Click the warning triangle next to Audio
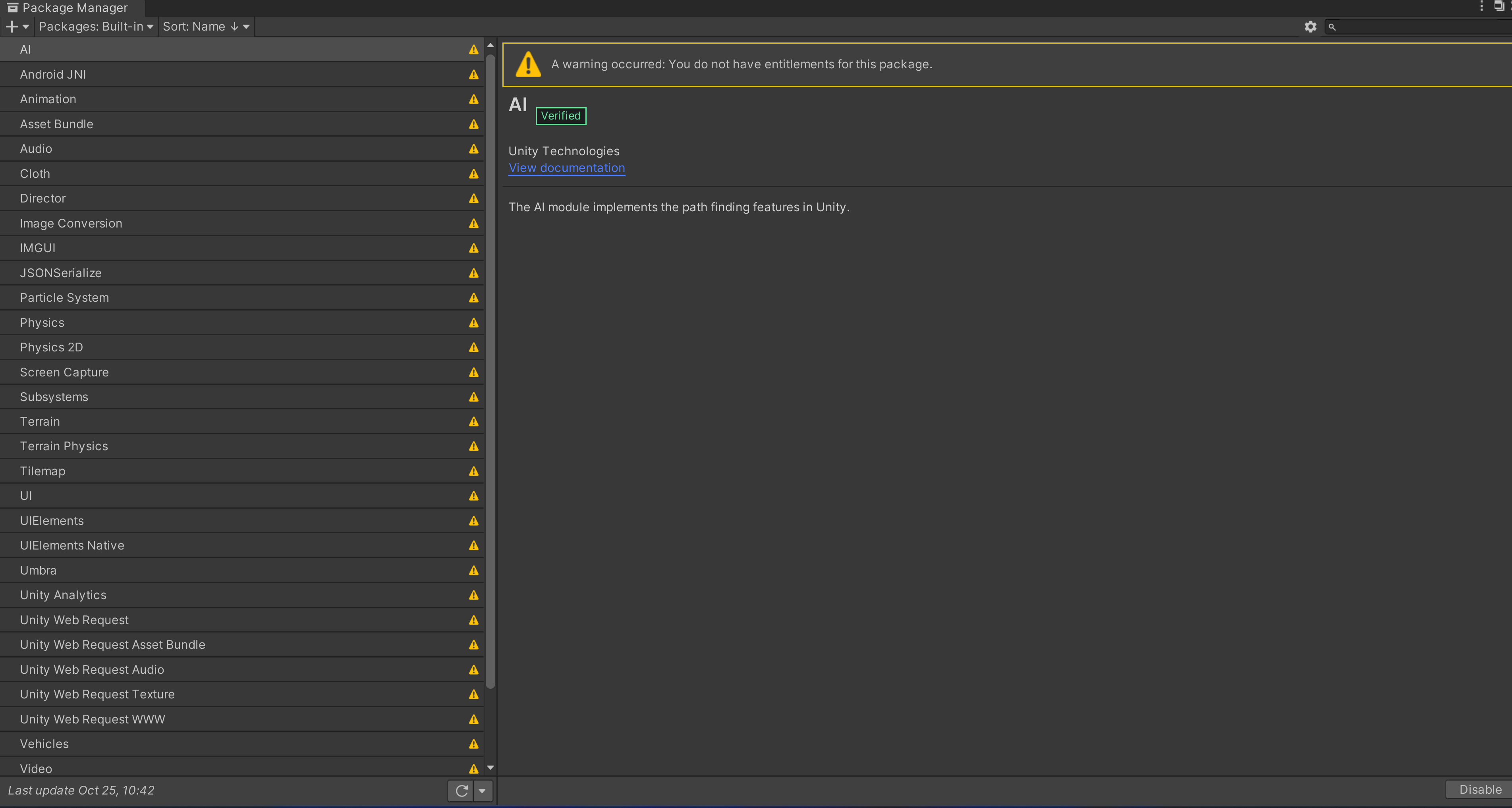The width and height of the screenshot is (1512, 808). point(473,149)
